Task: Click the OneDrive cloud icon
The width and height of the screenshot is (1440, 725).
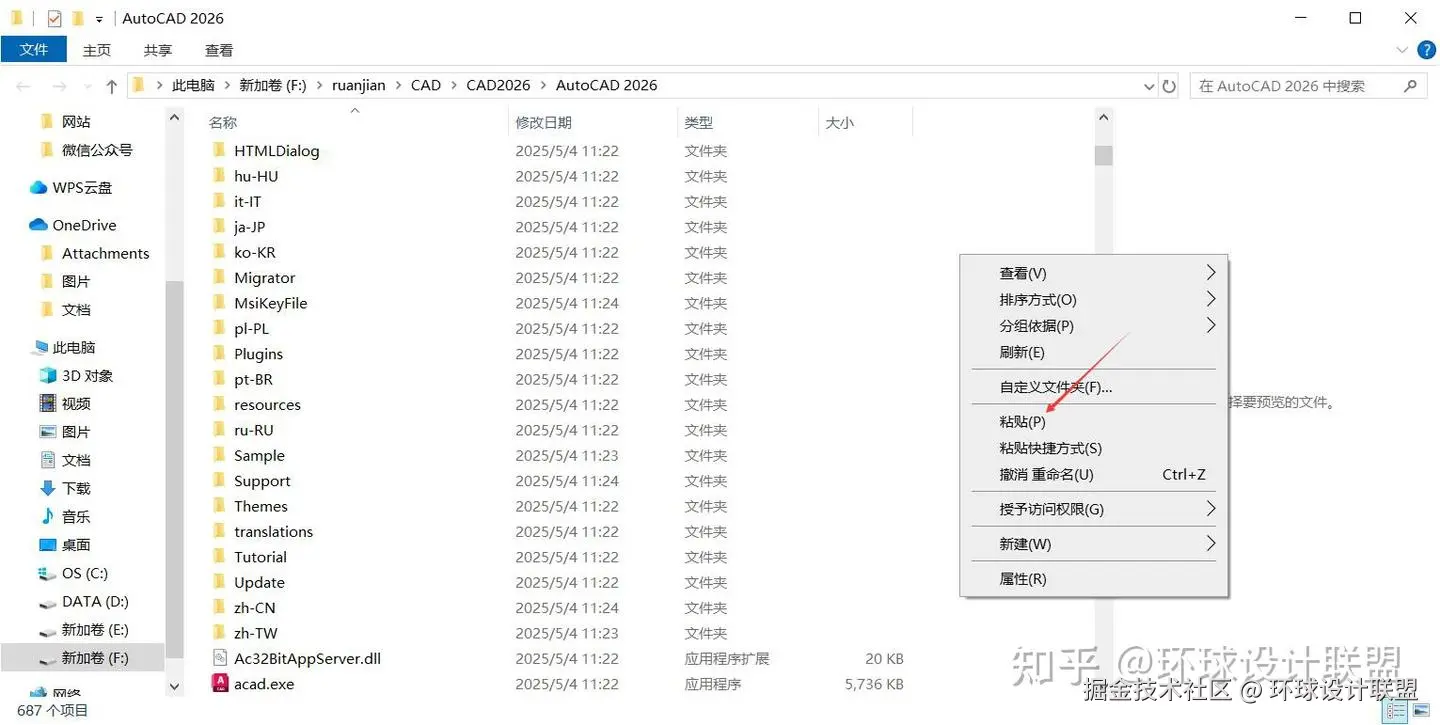Action: click(39, 225)
